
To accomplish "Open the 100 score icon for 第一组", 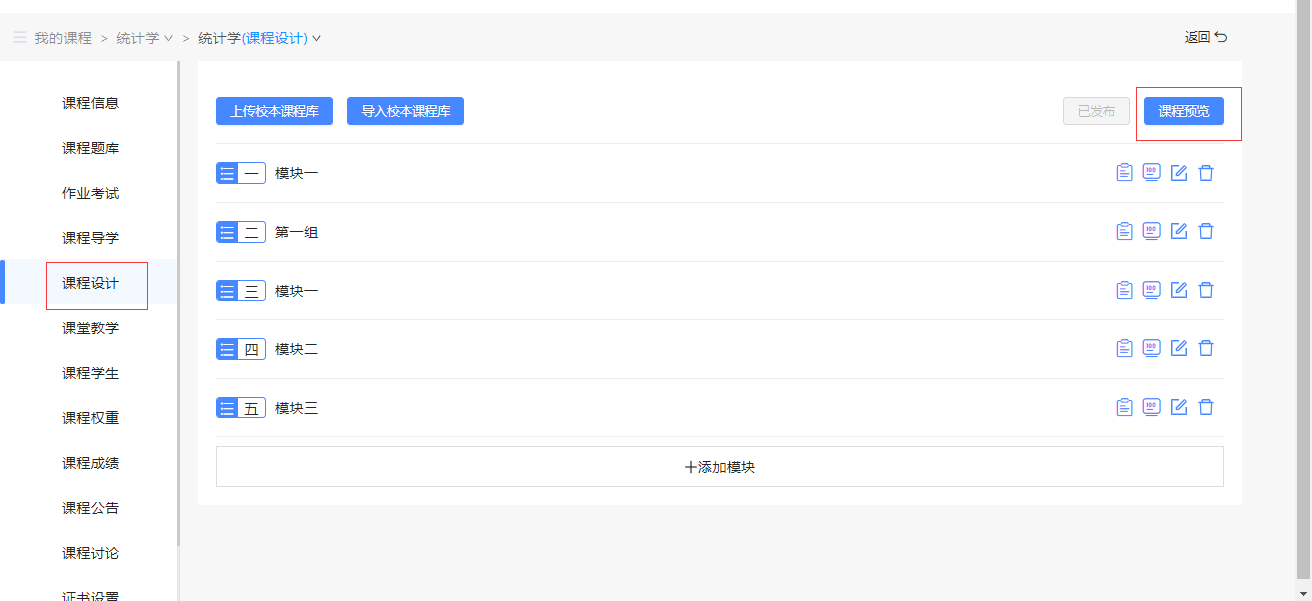I will 1151,231.
